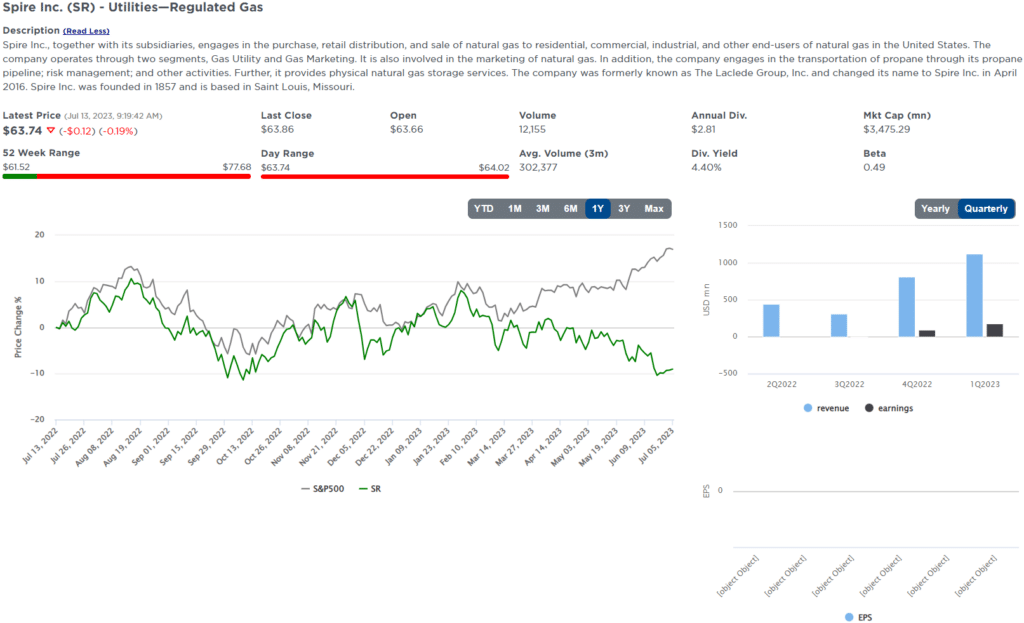
Task: Select the YTD time range tab
Action: [x=483, y=209]
